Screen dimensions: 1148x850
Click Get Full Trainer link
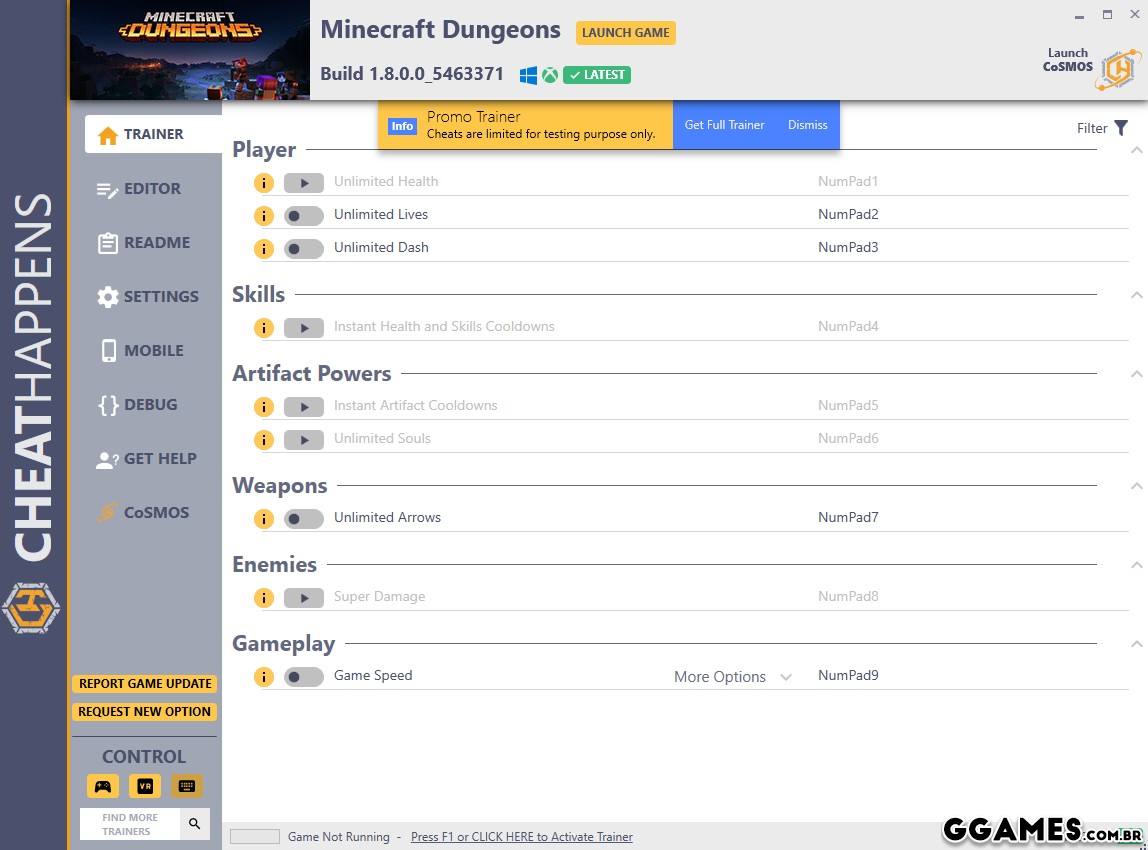[x=724, y=125]
